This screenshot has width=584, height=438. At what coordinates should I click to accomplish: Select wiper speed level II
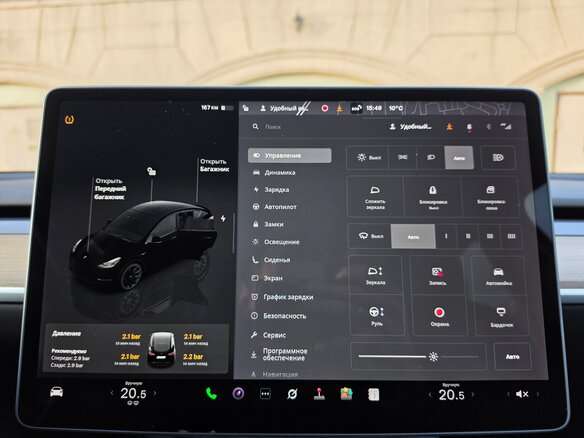468,236
